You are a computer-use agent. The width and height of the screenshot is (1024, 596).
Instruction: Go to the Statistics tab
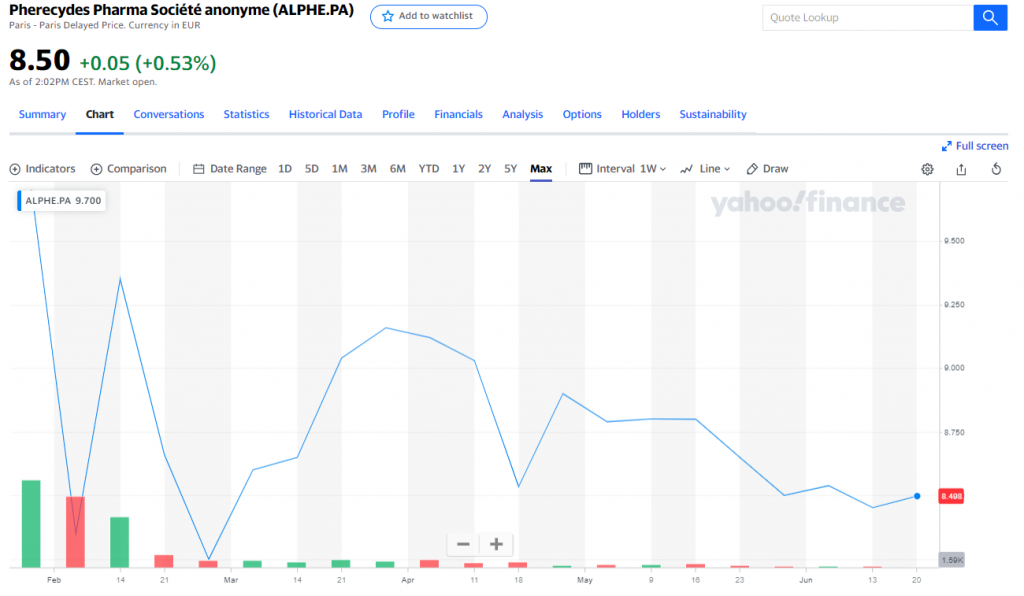(246, 114)
